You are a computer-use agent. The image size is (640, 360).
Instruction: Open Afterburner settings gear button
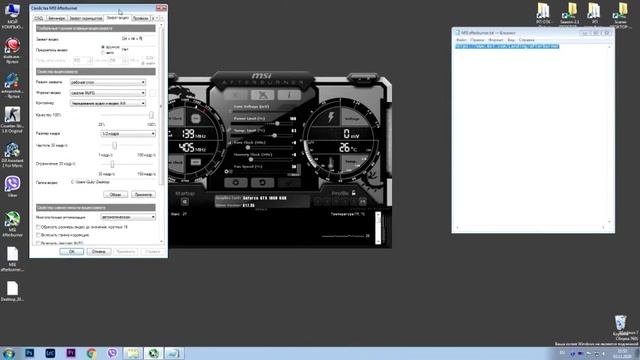[x=236, y=182]
